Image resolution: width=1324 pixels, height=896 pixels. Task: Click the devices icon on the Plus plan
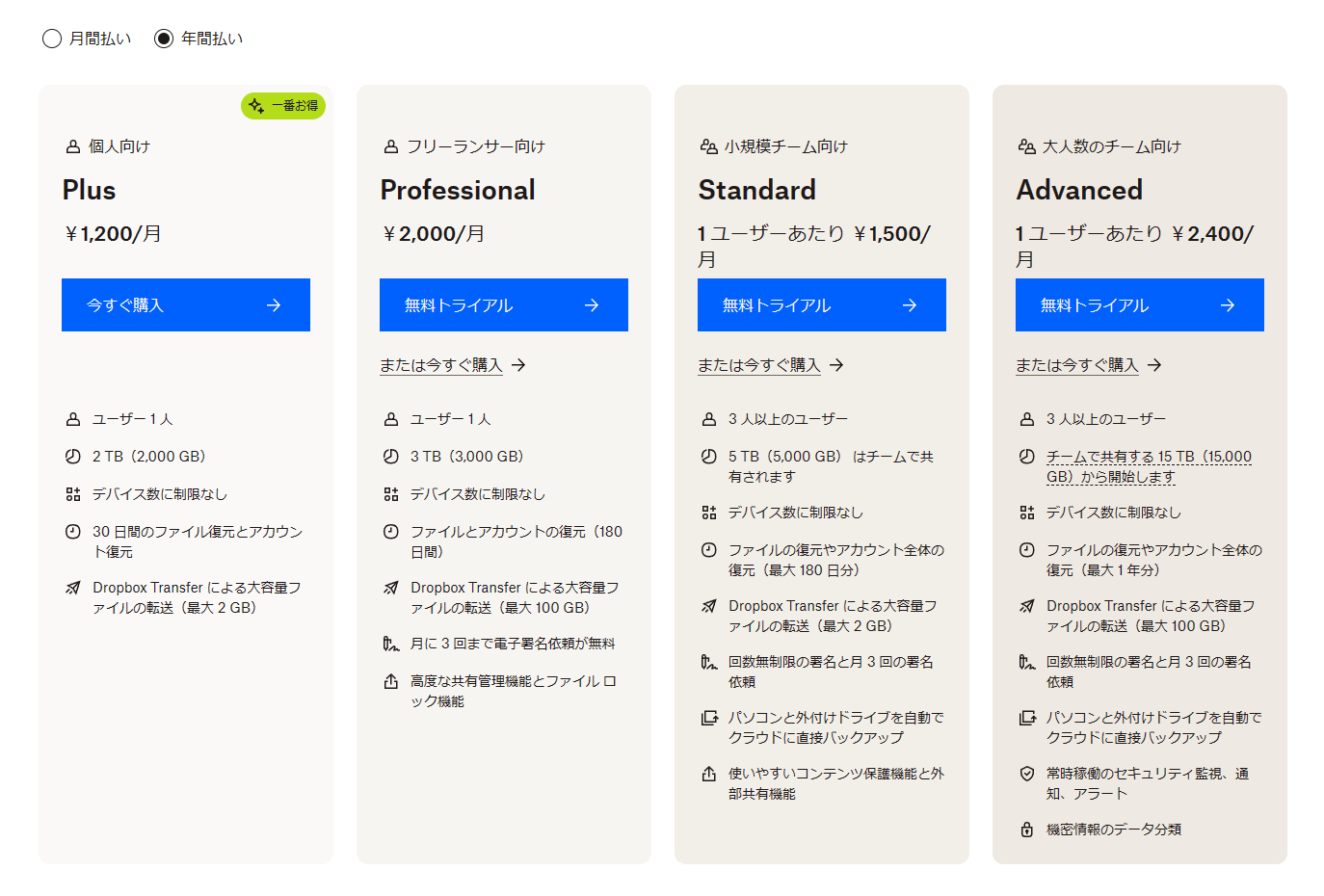[x=71, y=493]
